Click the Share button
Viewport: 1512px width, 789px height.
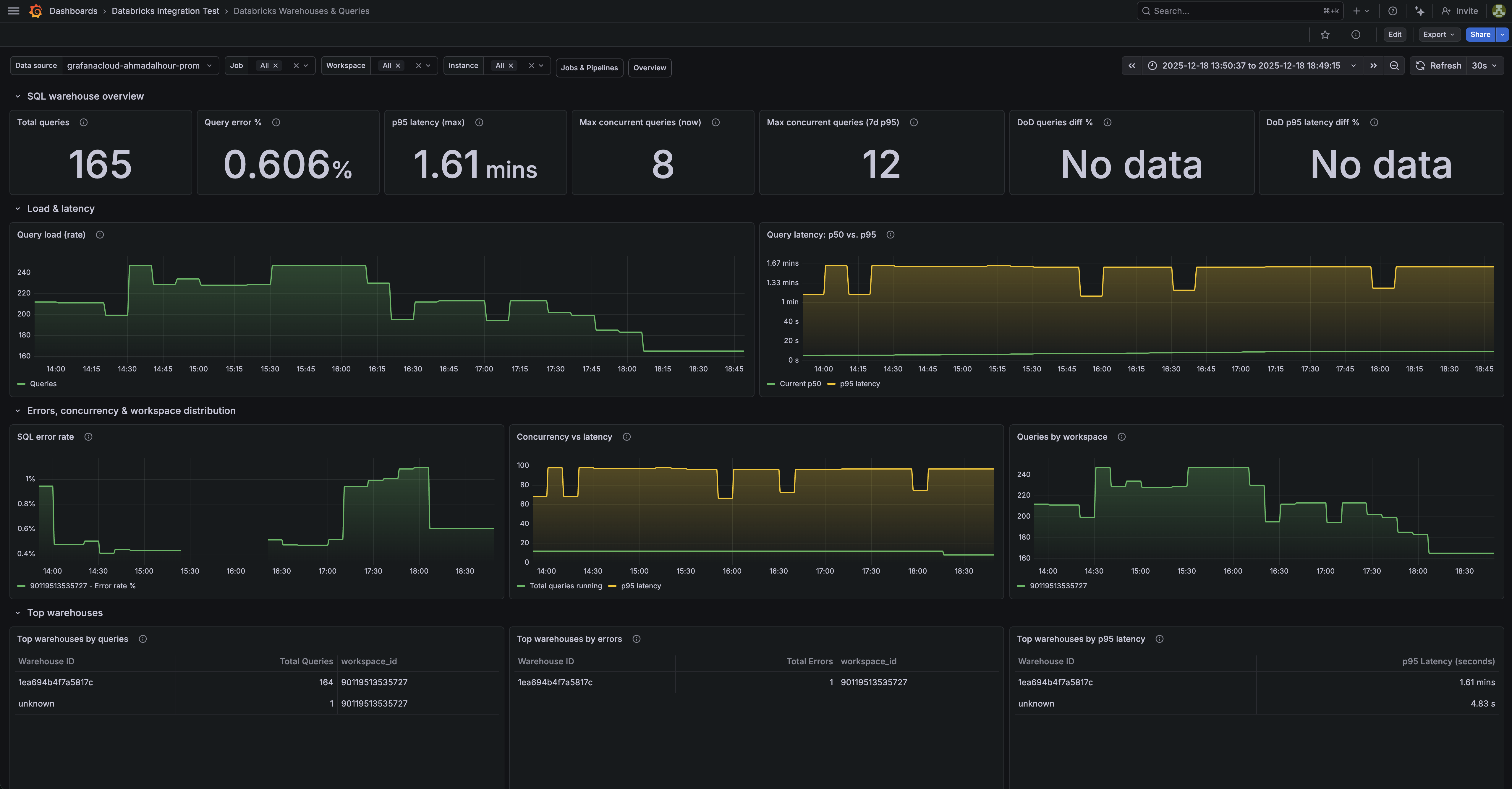[x=1480, y=35]
